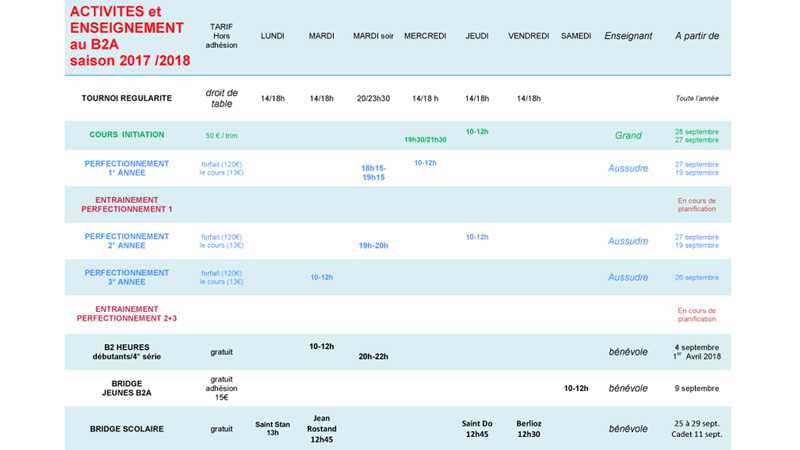Select the TARIF Hors adhésion column header
Screen dimensions: 800x450
point(222,36)
